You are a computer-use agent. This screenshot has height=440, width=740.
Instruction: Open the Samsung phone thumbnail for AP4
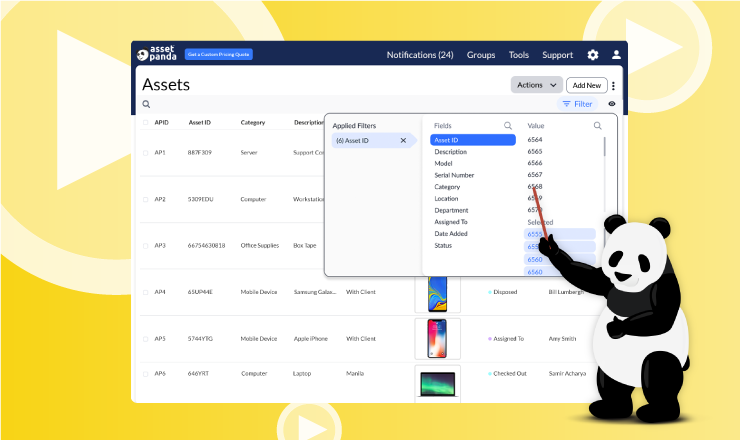[x=437, y=294]
